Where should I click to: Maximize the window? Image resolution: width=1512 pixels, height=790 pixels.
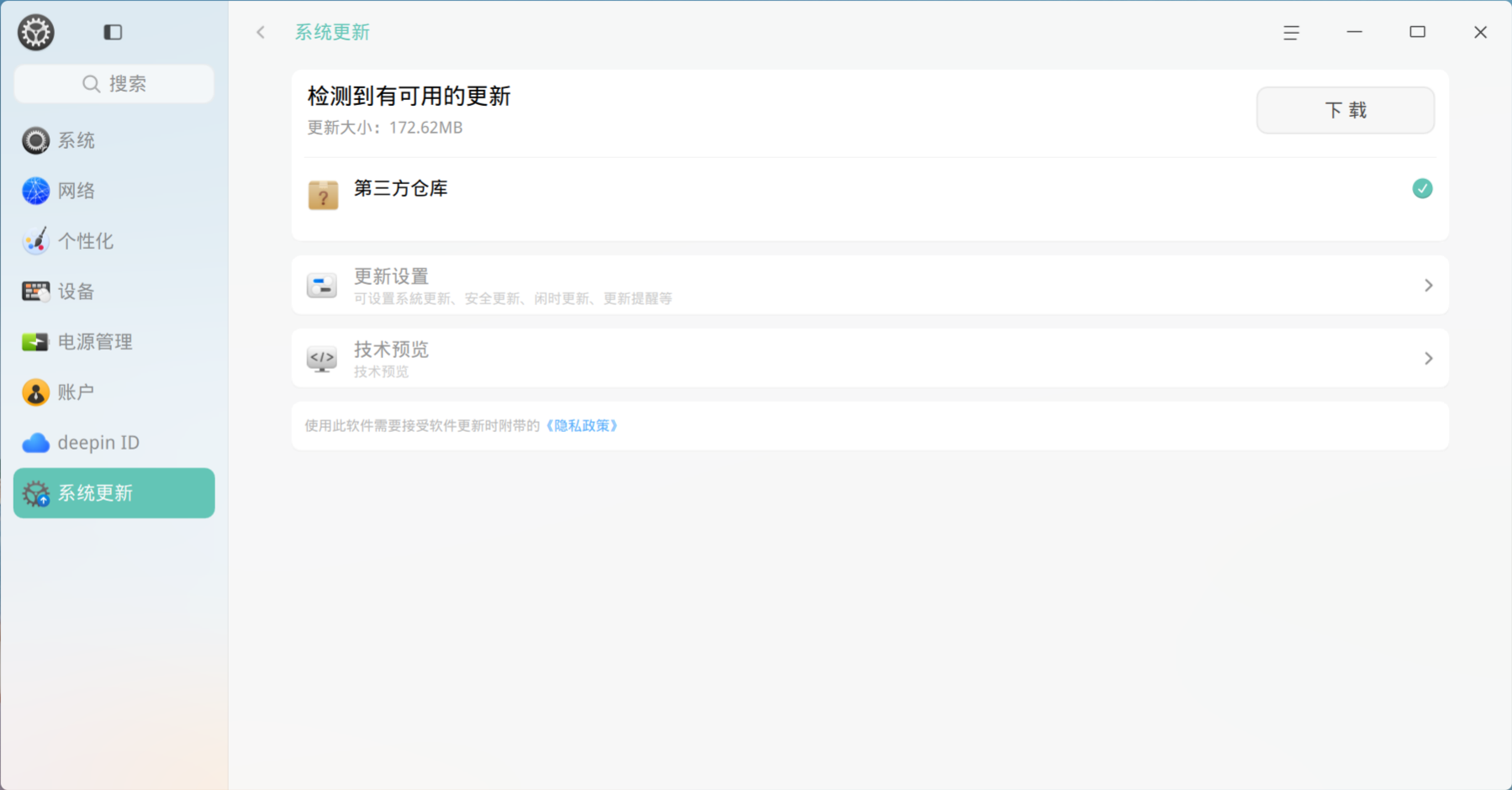click(x=1417, y=32)
